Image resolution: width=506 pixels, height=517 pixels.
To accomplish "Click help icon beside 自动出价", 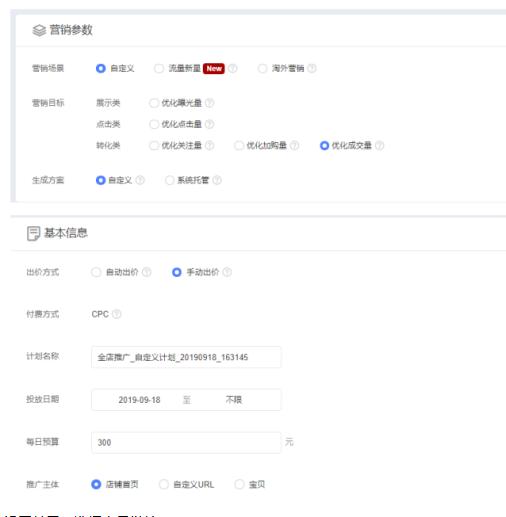I will pyautogui.click(x=146, y=272).
